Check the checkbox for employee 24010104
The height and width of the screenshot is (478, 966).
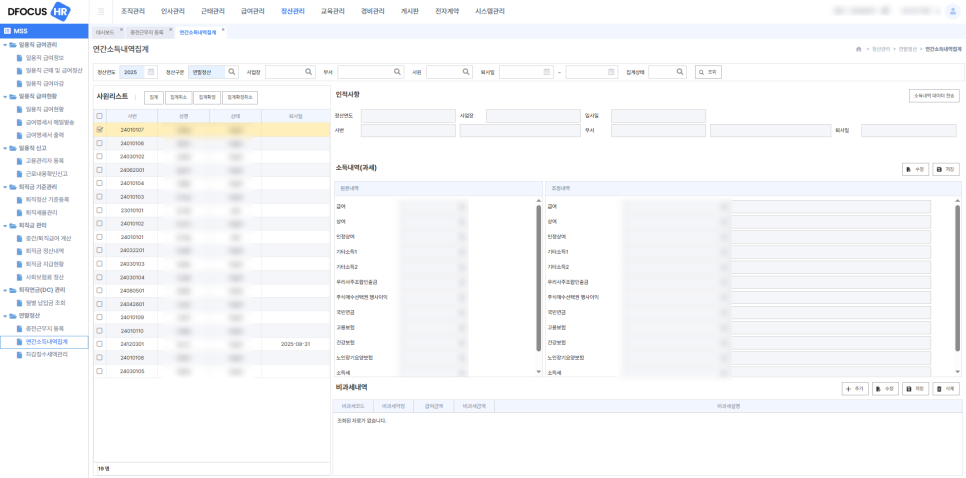tap(99, 183)
